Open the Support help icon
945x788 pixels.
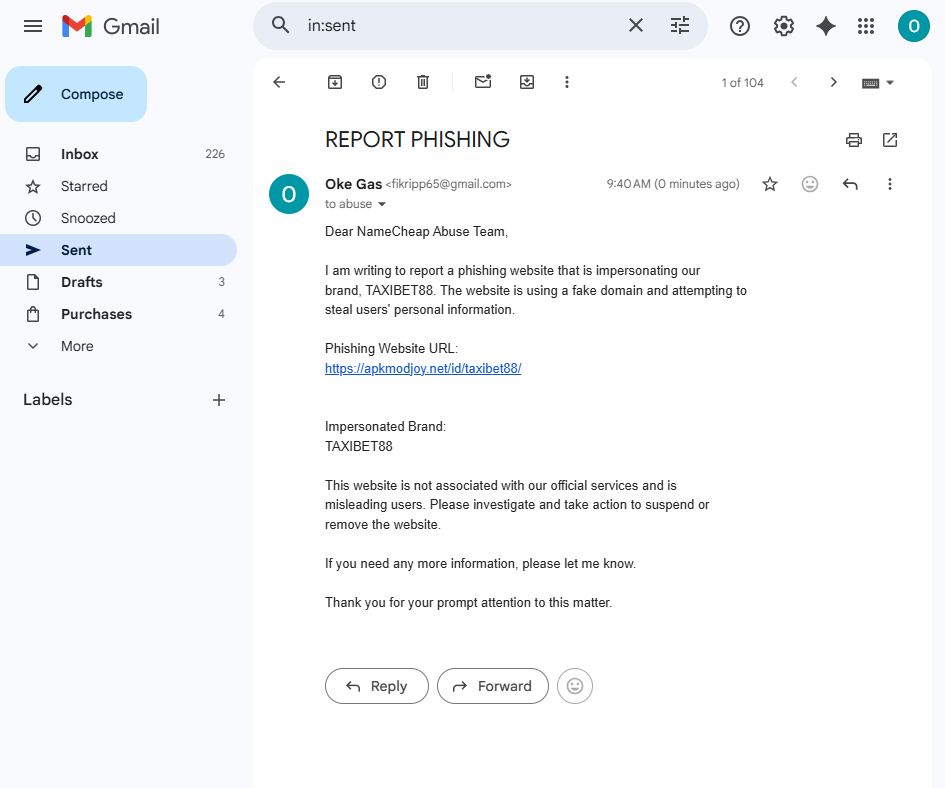coord(739,26)
